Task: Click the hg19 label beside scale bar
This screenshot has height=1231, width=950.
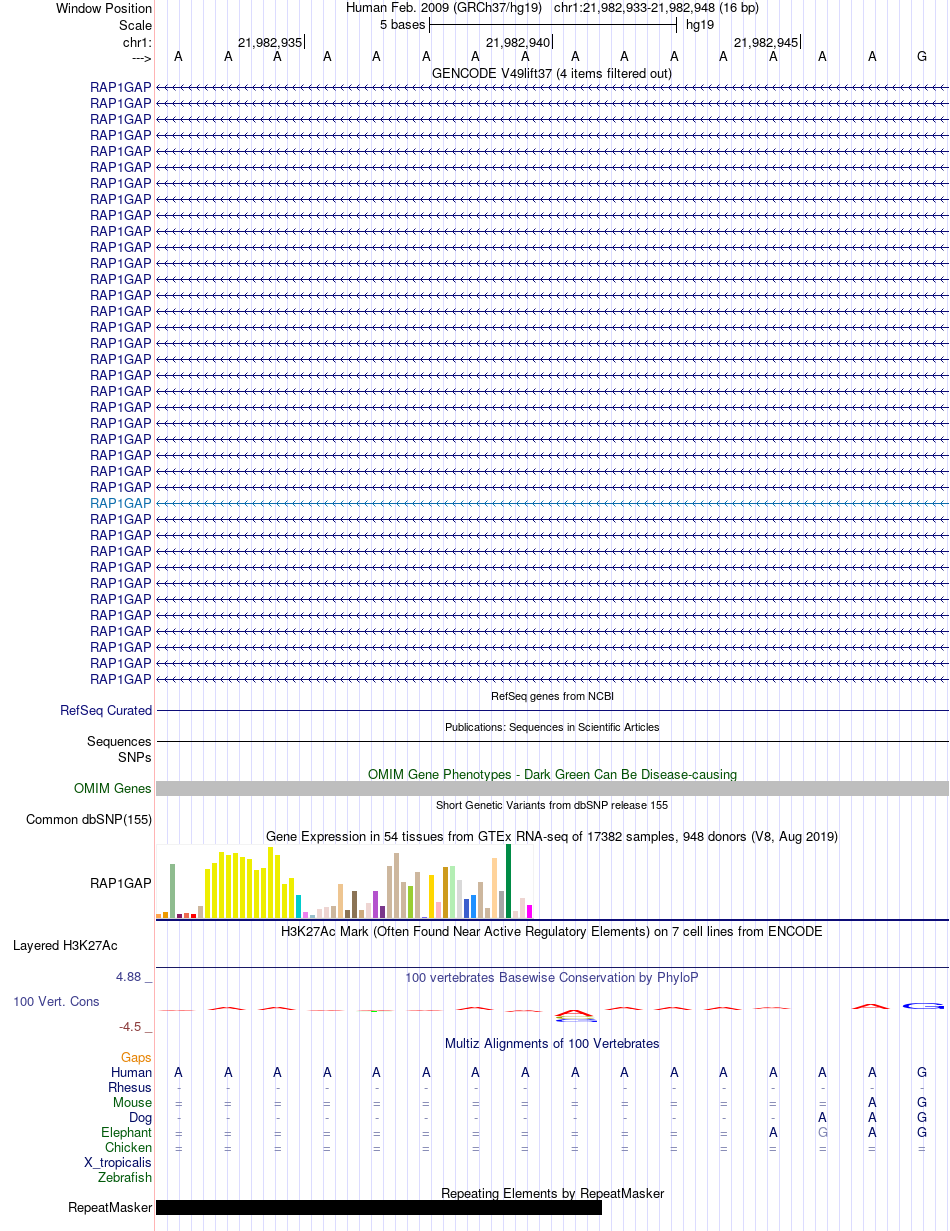Action: tap(698, 25)
